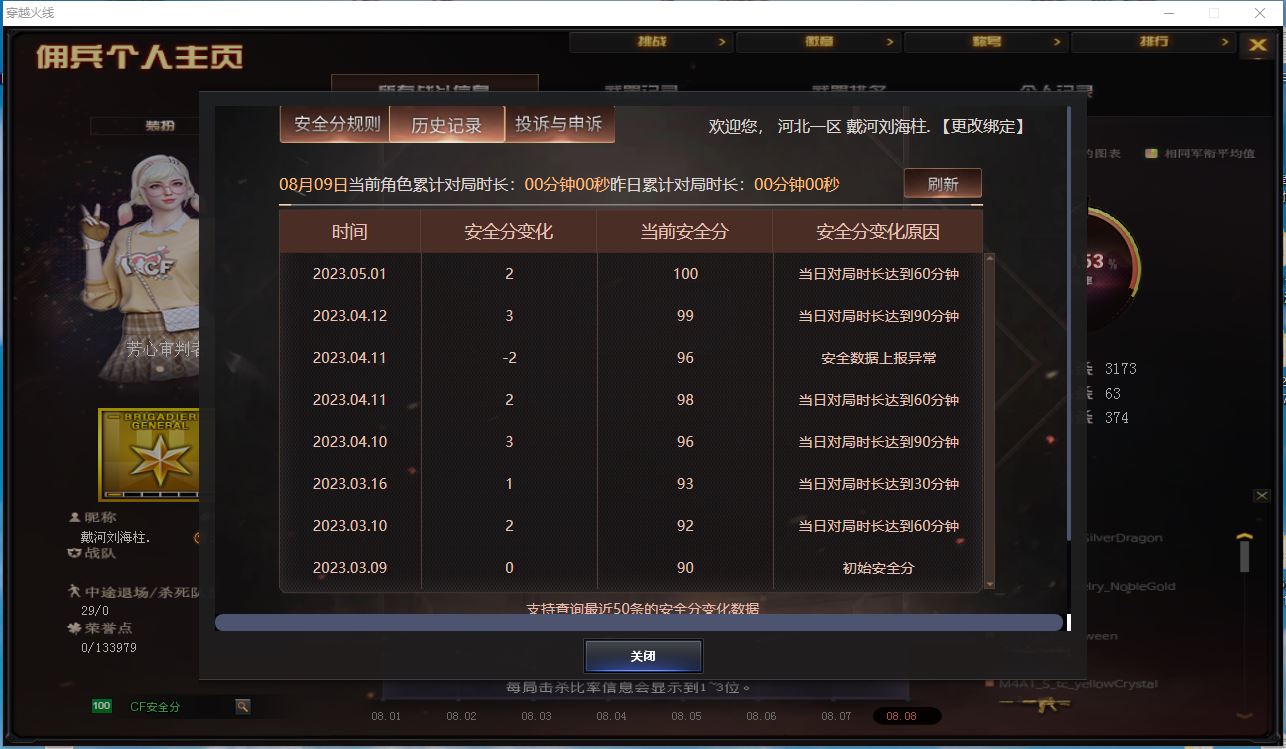1286x749 pixels.
Task: Click the 刷新 refresh button
Action: pos(942,184)
